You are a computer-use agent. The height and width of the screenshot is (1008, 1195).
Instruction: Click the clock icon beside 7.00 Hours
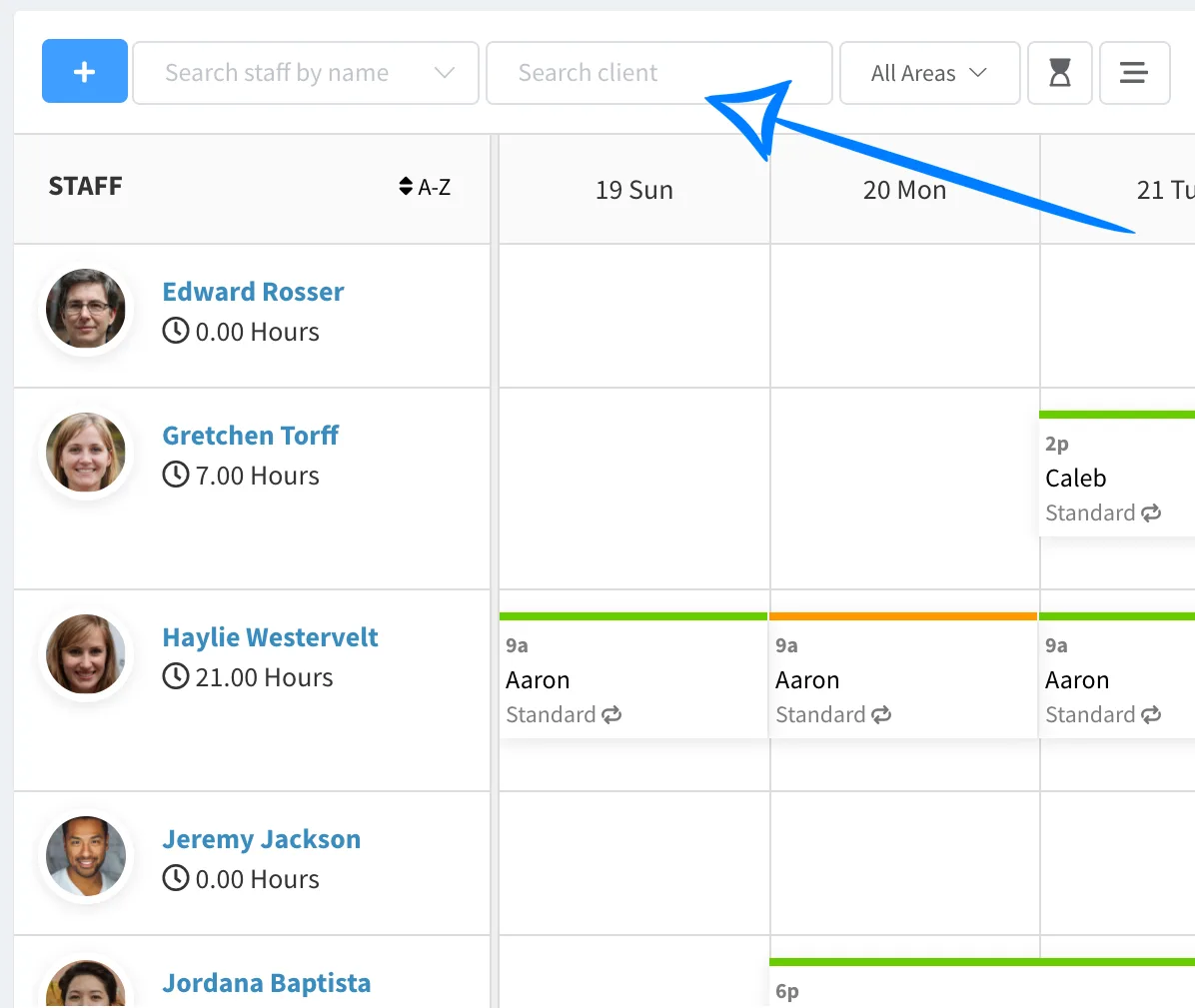175,474
